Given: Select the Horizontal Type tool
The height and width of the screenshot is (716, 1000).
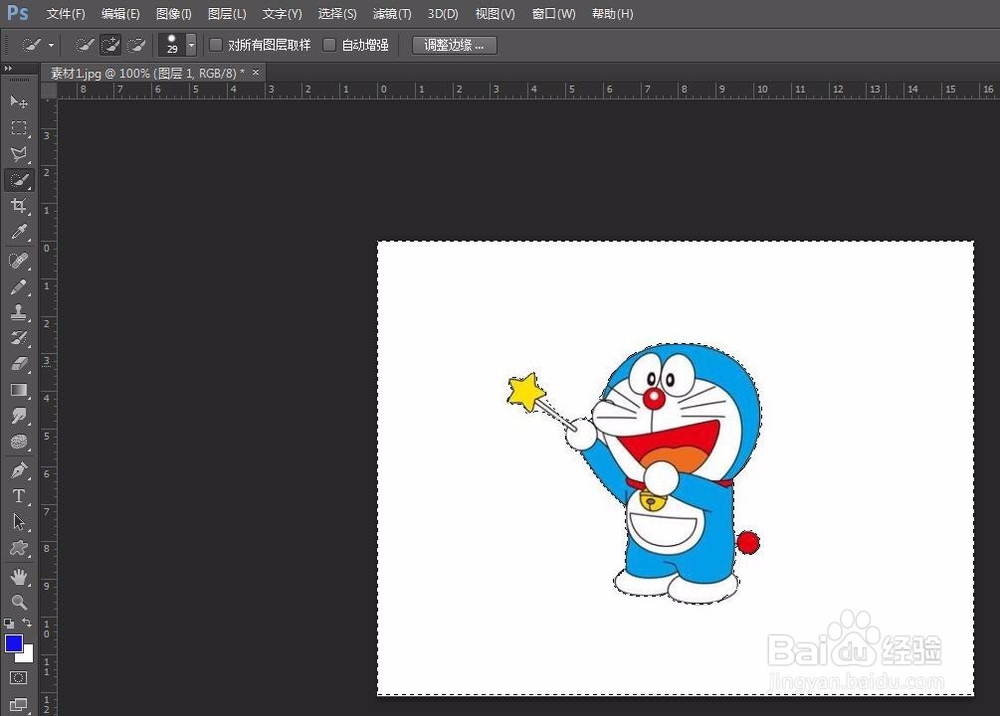Looking at the screenshot, I should pyautogui.click(x=18, y=496).
